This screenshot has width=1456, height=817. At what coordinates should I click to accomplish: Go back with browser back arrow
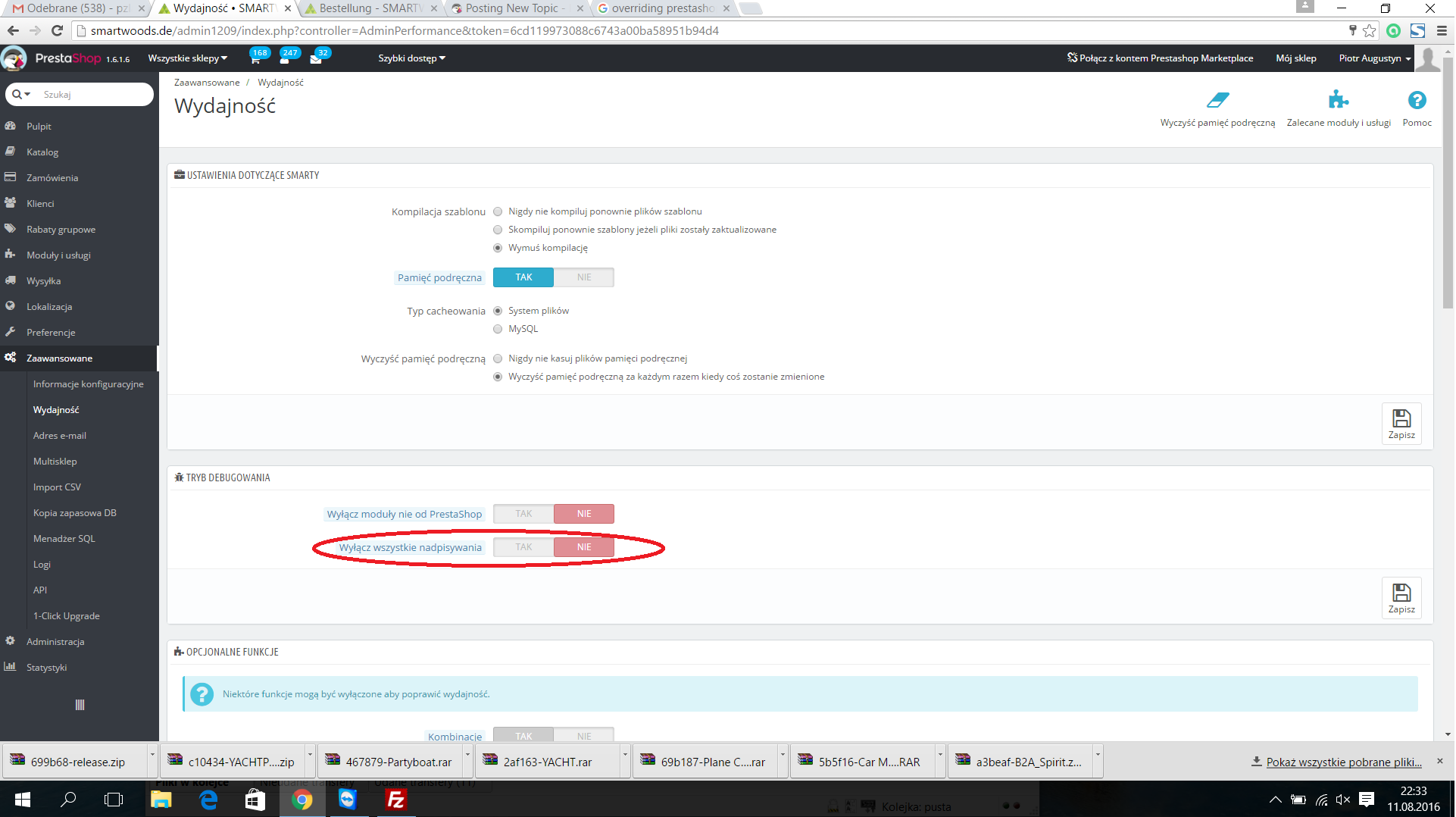[13, 30]
